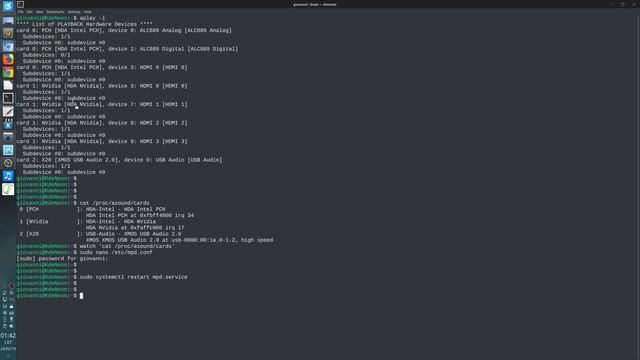The height and width of the screenshot is (360, 640).
Task: Open the View menu
Action: tap(39, 12)
